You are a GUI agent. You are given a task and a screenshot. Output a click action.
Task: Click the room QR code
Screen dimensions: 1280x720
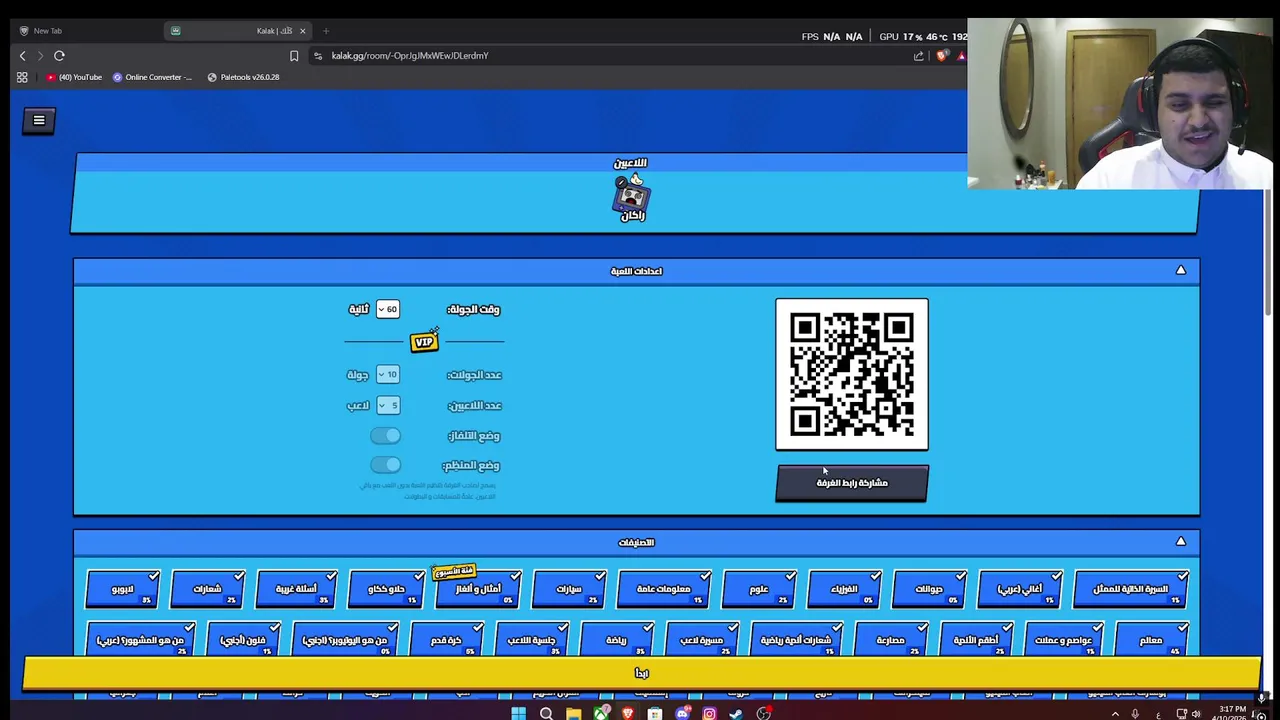pyautogui.click(x=852, y=374)
